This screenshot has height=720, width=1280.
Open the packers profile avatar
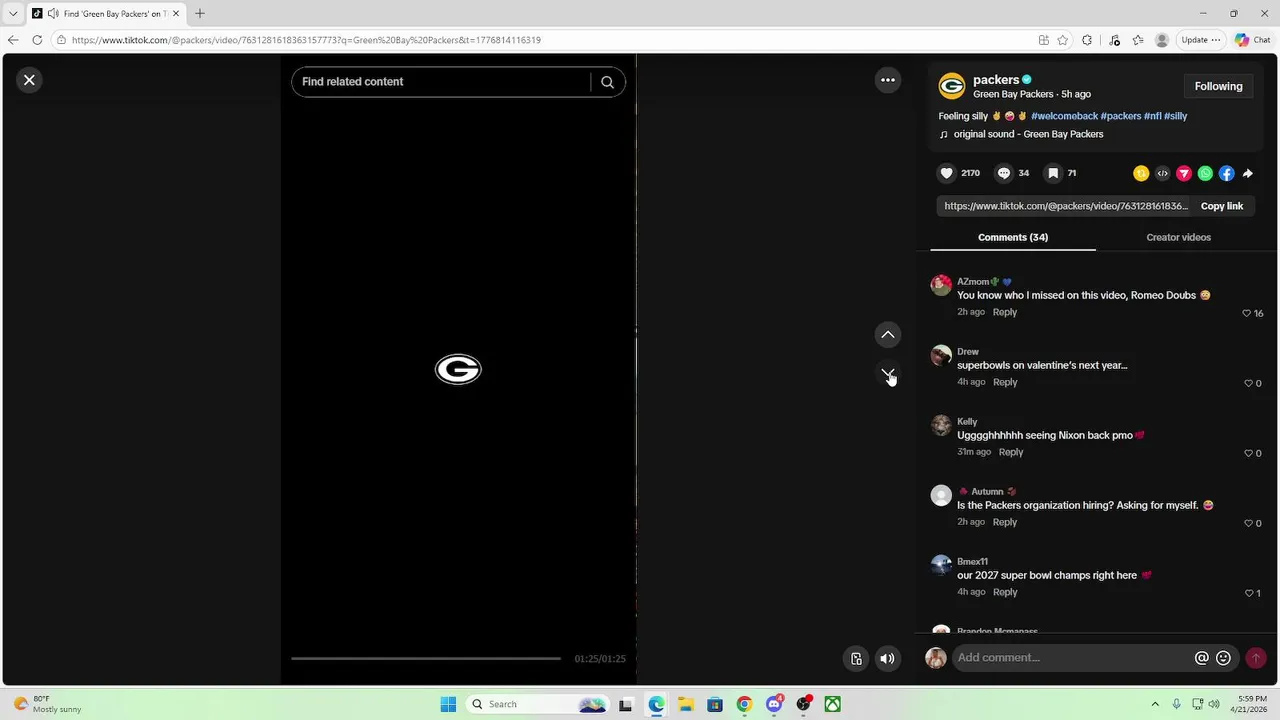tap(952, 86)
